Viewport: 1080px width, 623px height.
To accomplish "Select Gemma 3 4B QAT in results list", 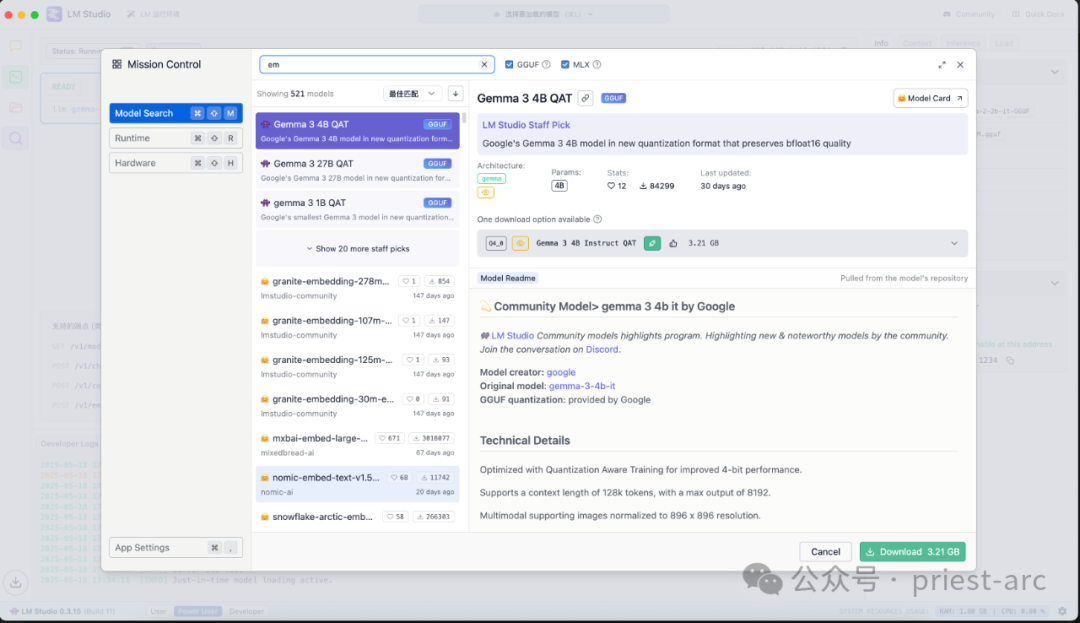I will tap(357, 131).
